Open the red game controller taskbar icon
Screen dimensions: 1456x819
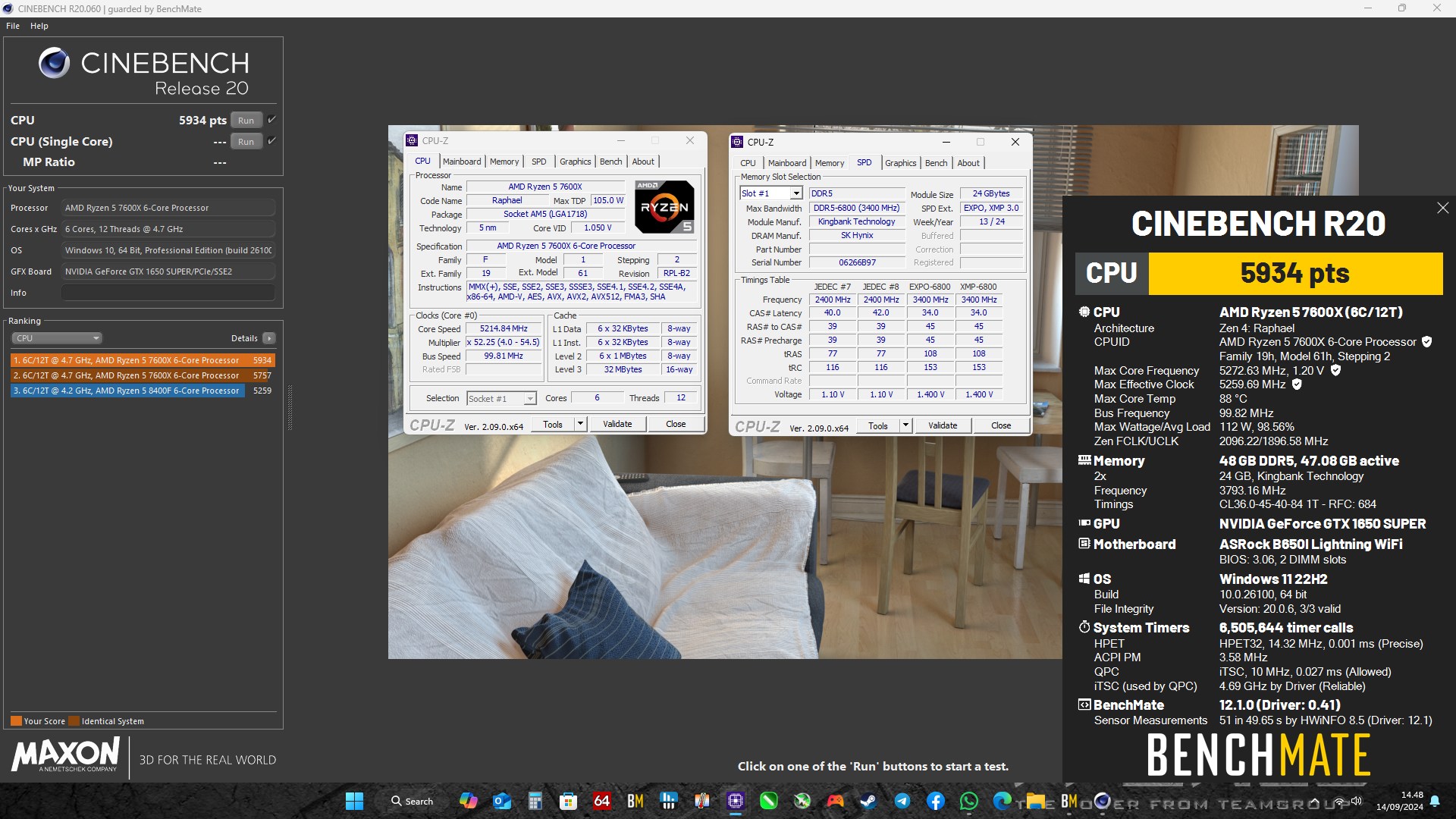tap(835, 801)
